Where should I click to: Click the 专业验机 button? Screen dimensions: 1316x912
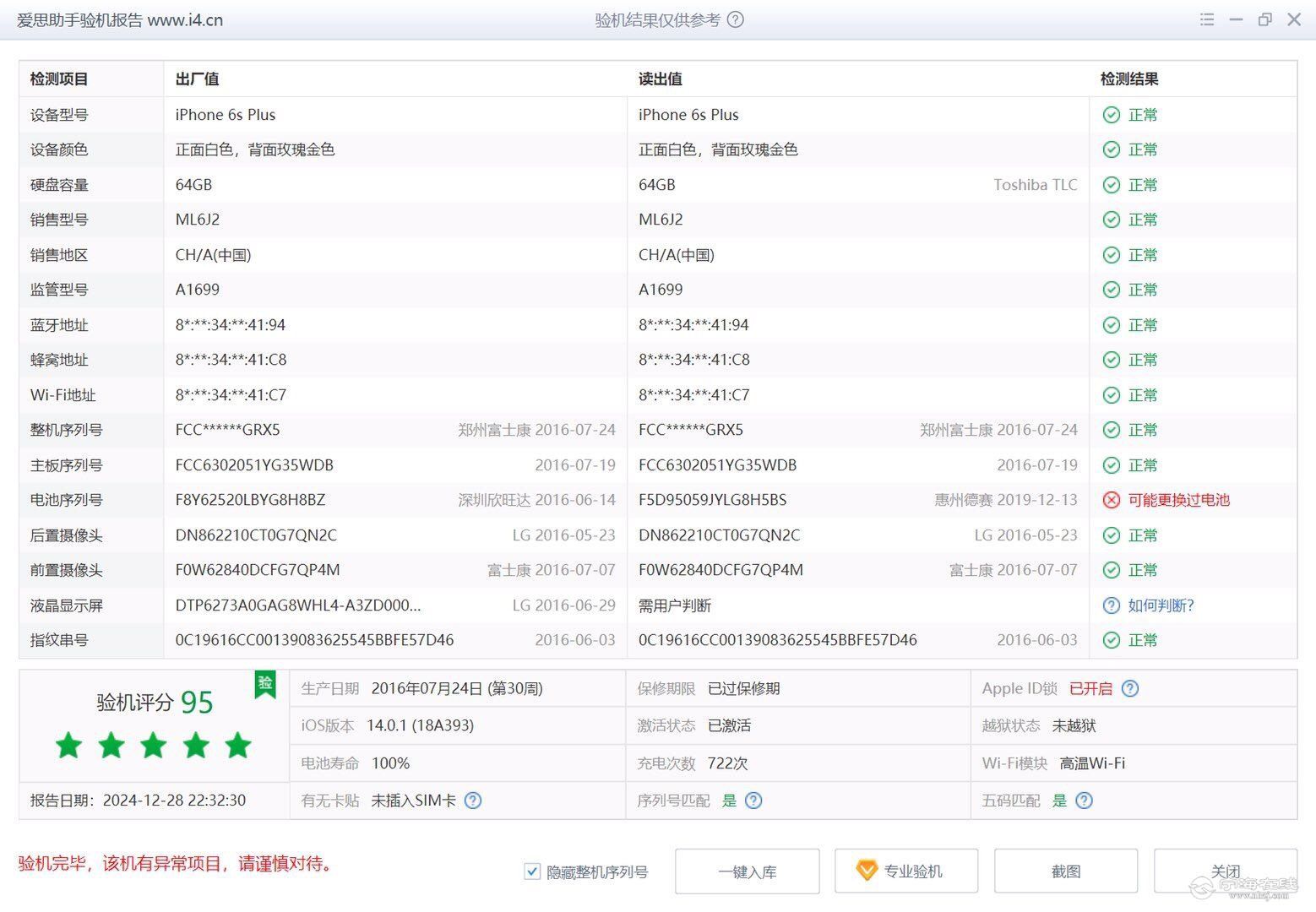(906, 871)
